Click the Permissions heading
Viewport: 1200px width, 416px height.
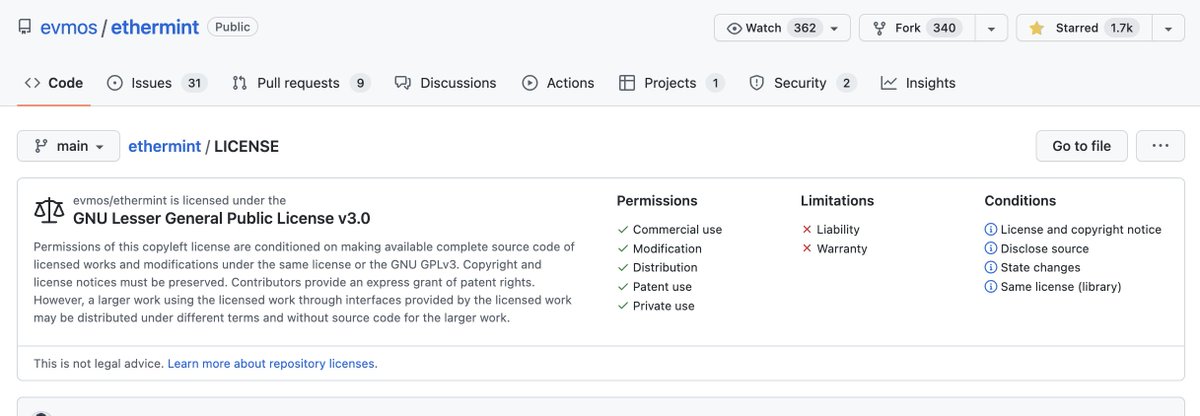[657, 201]
